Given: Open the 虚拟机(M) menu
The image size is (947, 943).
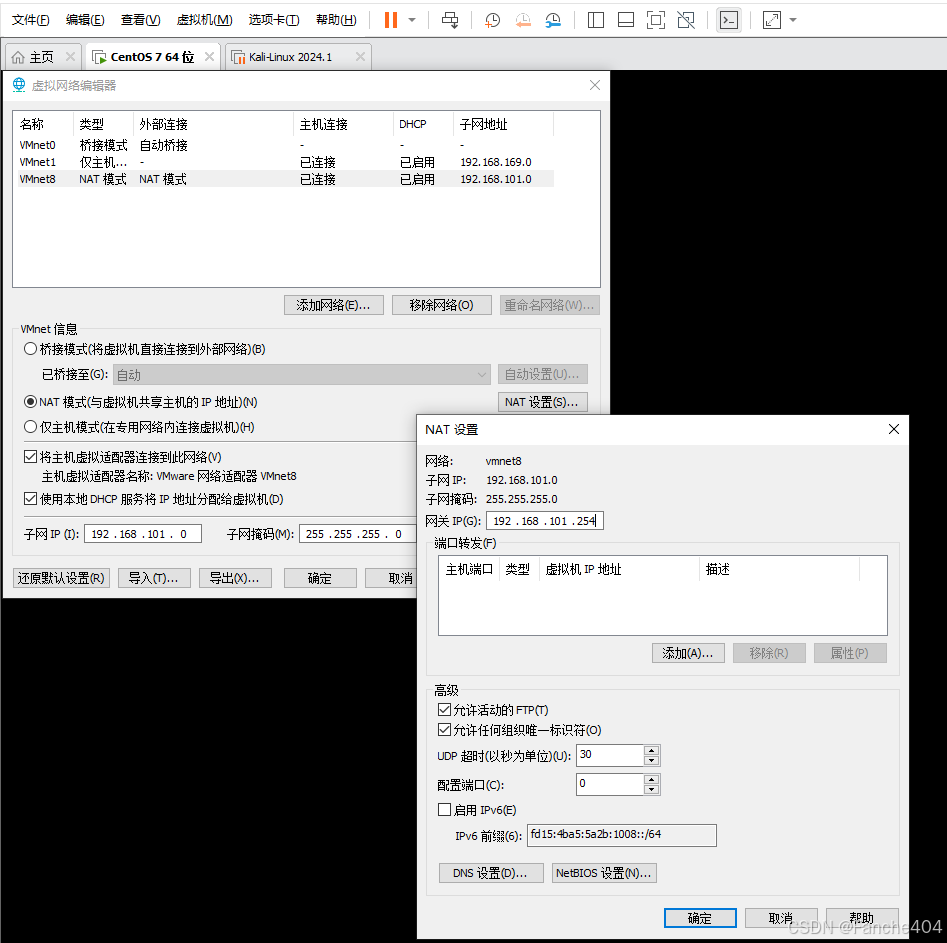Looking at the screenshot, I should tap(204, 20).
